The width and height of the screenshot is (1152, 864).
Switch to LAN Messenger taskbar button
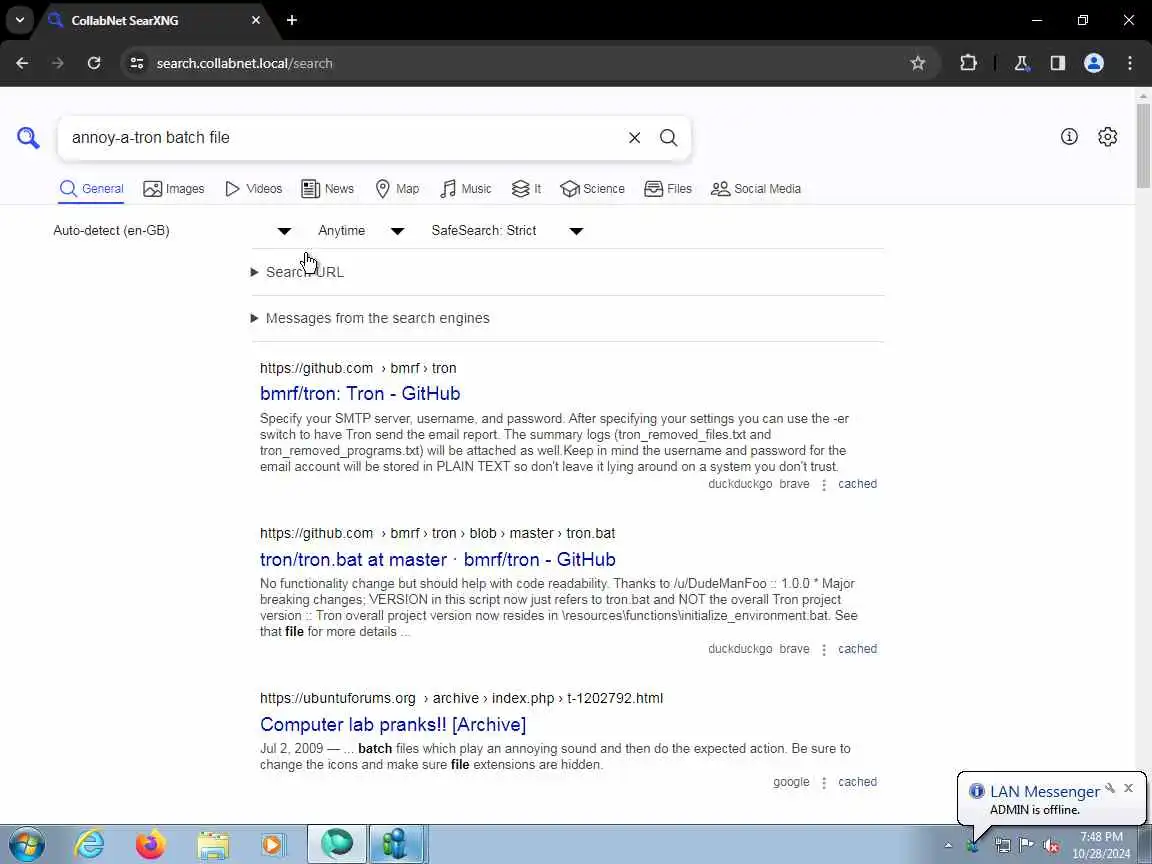[397, 844]
